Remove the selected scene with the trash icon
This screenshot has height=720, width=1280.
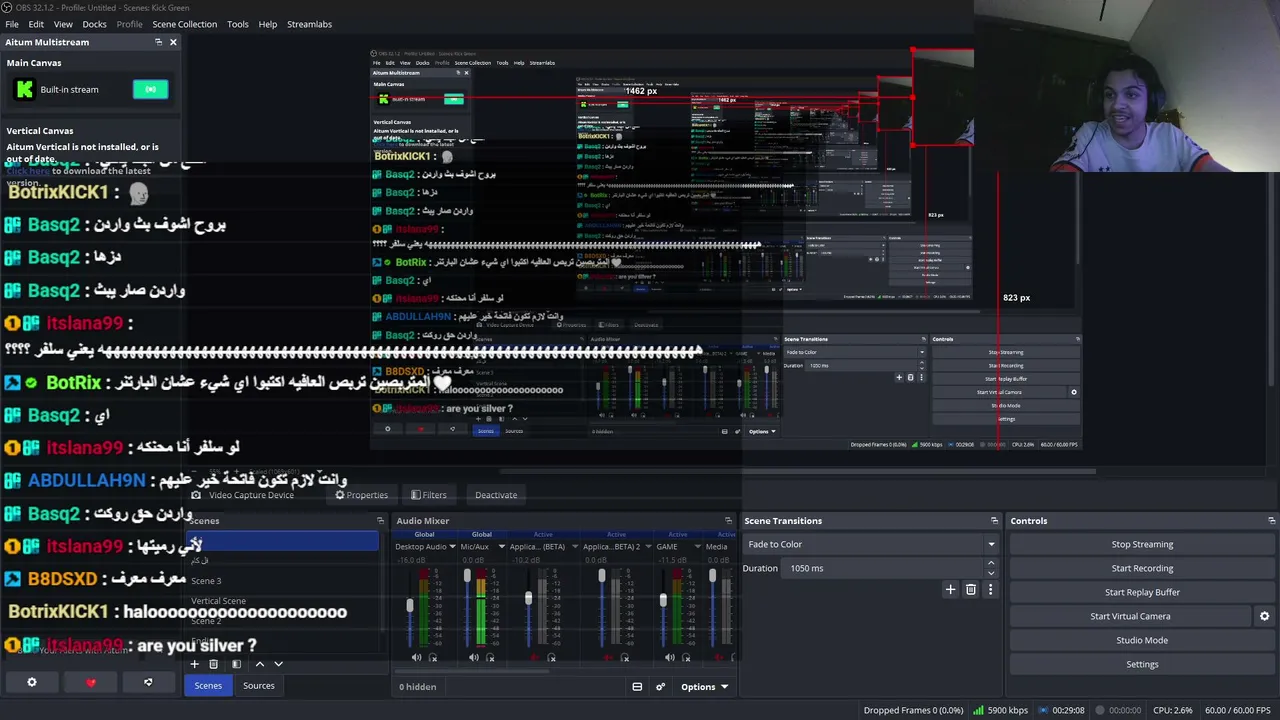tap(213, 664)
